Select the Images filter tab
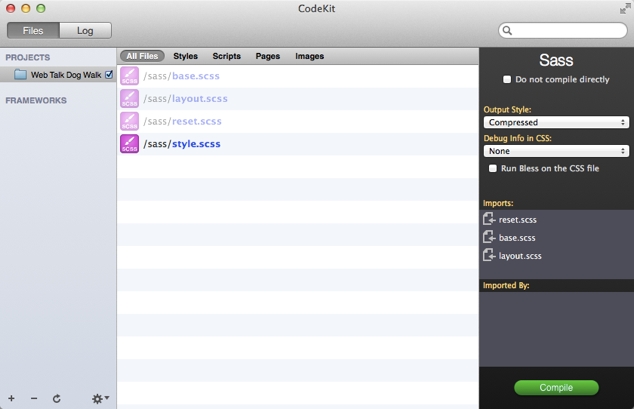Viewport: 634px width, 409px height. [309, 56]
